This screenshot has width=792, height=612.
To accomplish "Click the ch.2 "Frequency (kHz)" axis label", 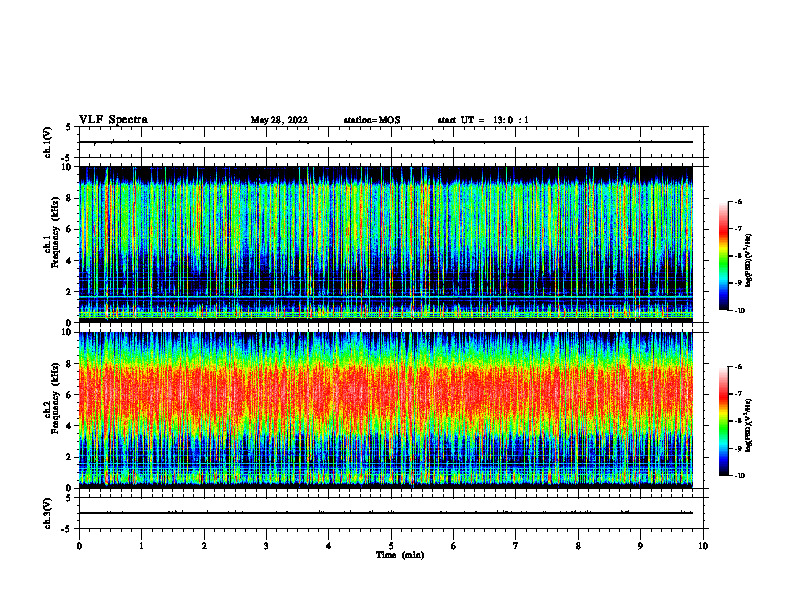I will (55, 398).
